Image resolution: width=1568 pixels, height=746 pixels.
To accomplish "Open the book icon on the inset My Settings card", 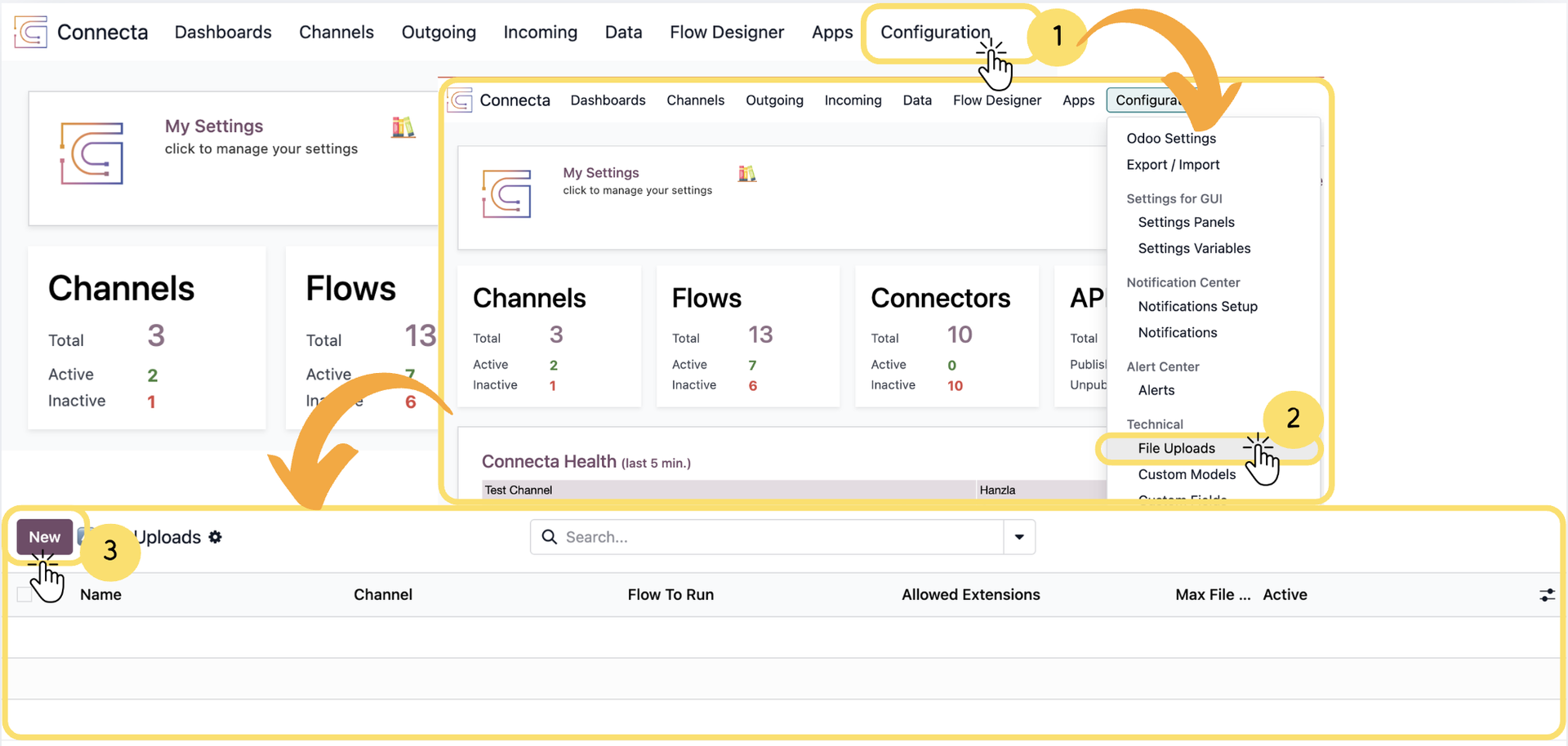I will pos(746,173).
